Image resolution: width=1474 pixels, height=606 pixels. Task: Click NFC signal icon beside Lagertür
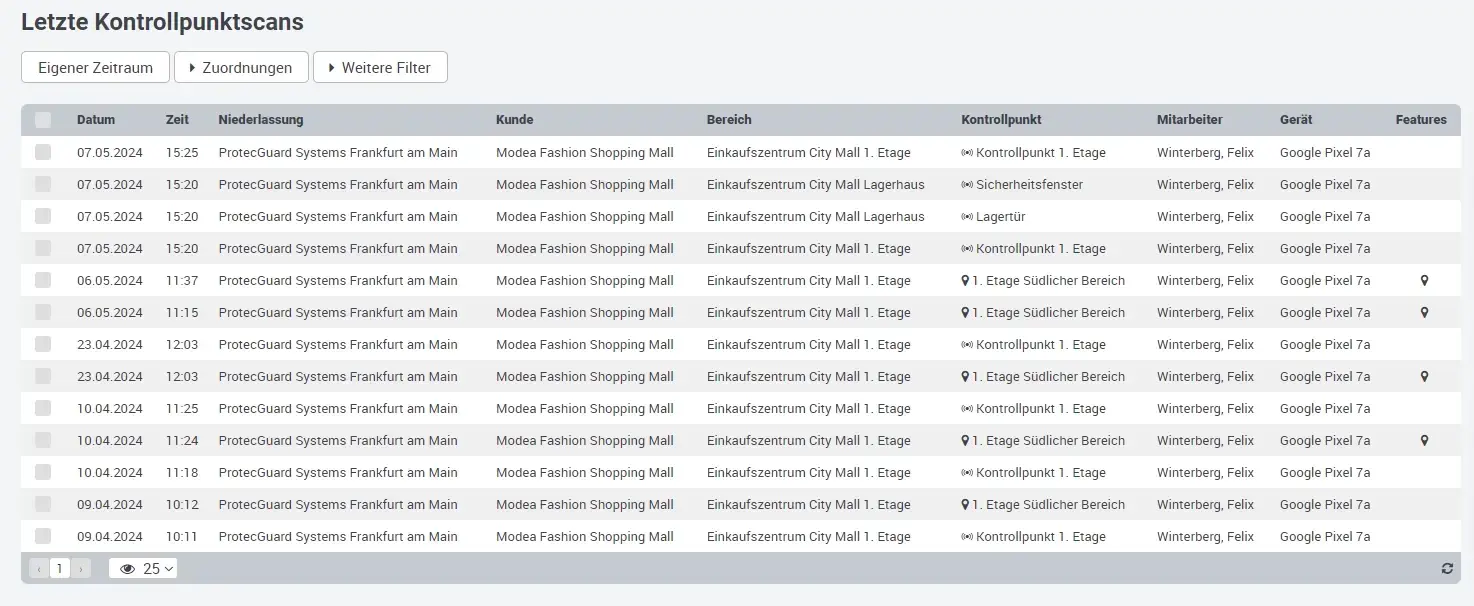coord(967,217)
